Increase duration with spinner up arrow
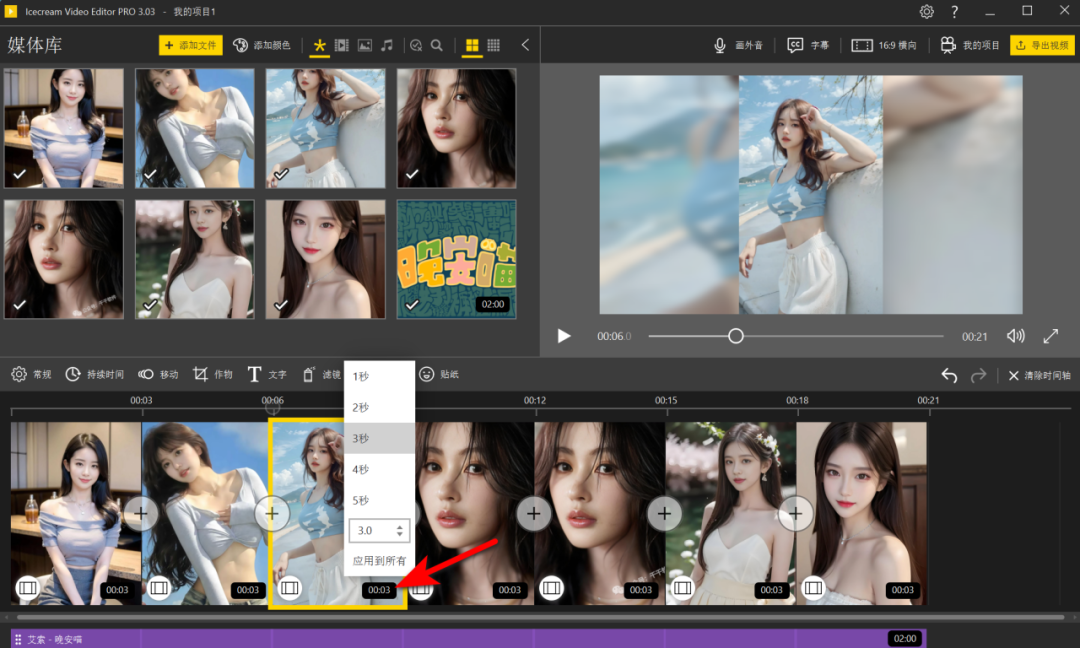This screenshot has width=1080, height=648. pos(399,526)
